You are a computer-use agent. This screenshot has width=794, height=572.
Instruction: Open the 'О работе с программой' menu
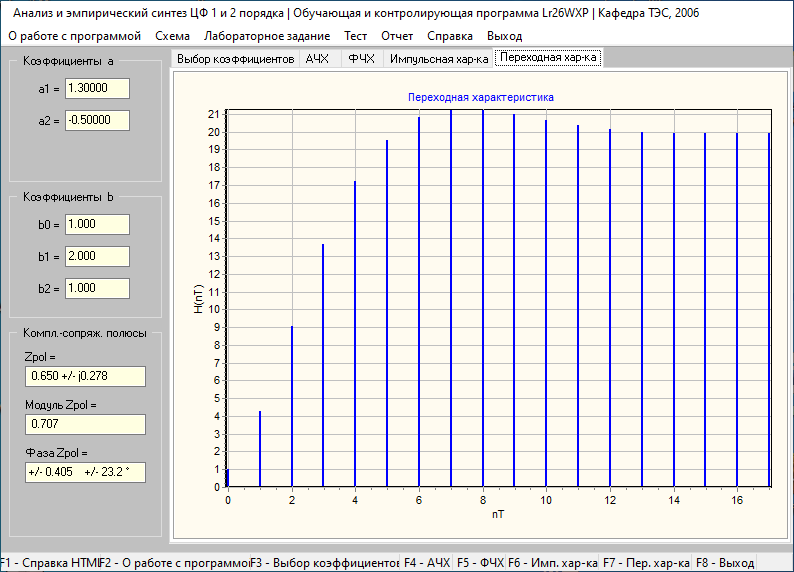(x=74, y=36)
